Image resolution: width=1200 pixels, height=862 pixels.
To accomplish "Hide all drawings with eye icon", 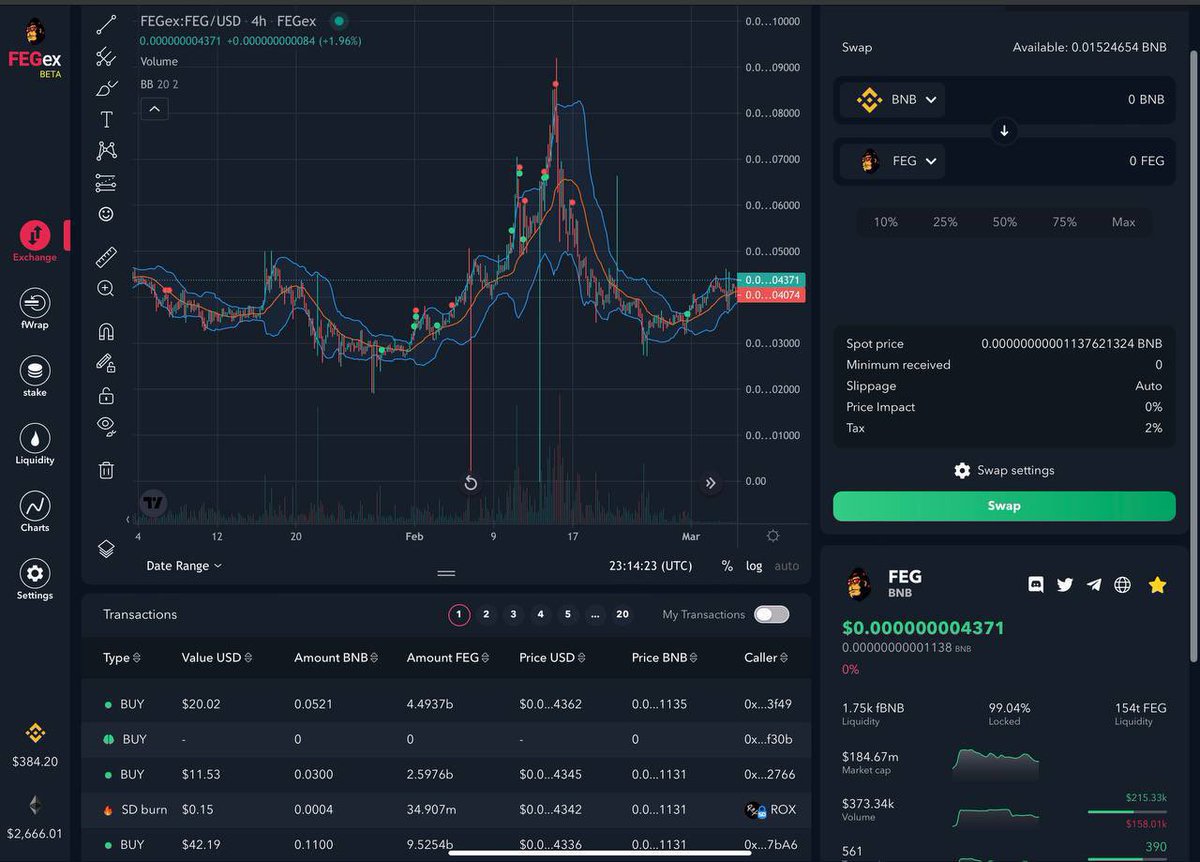I will pos(106,426).
